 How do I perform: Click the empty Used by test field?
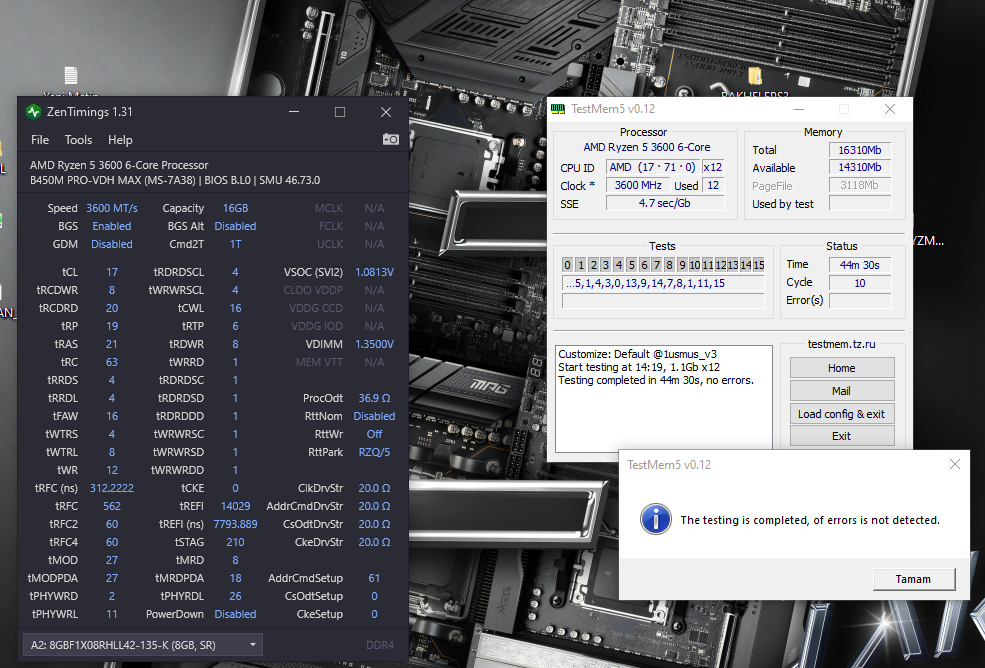tap(859, 203)
